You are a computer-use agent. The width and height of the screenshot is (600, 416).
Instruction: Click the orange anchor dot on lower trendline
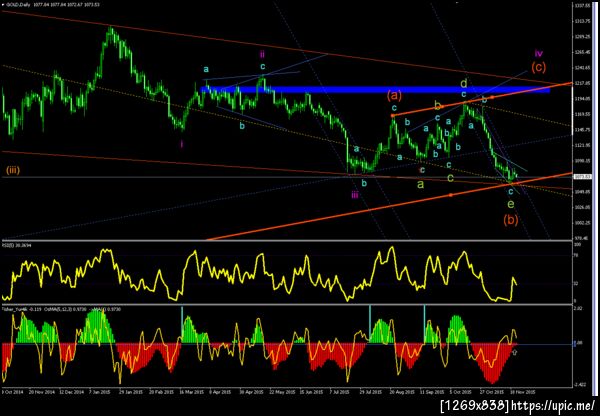(451, 195)
